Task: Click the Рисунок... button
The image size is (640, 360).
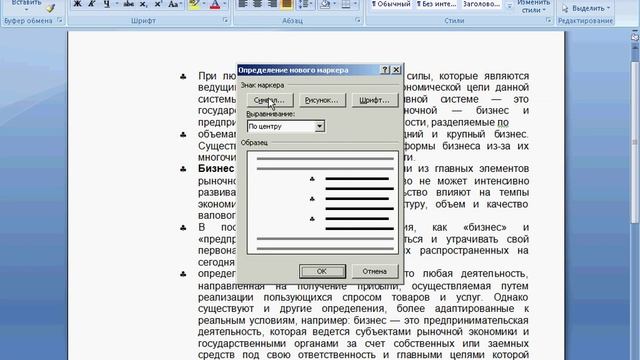Action: [x=322, y=100]
